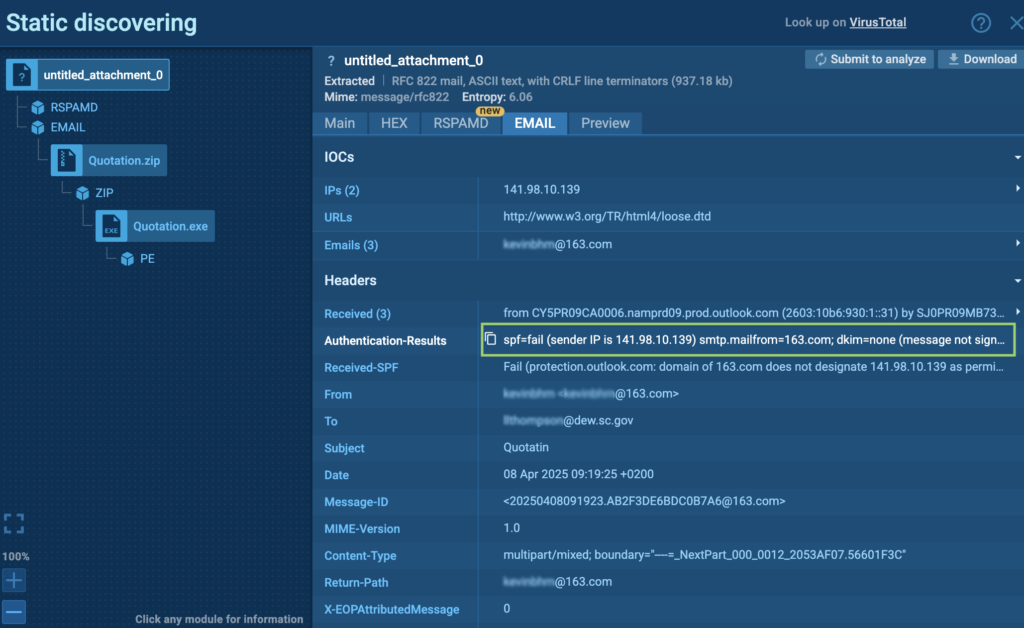This screenshot has height=628, width=1024.
Task: Expand the IPs (2) row arrow
Action: pos(1017,190)
